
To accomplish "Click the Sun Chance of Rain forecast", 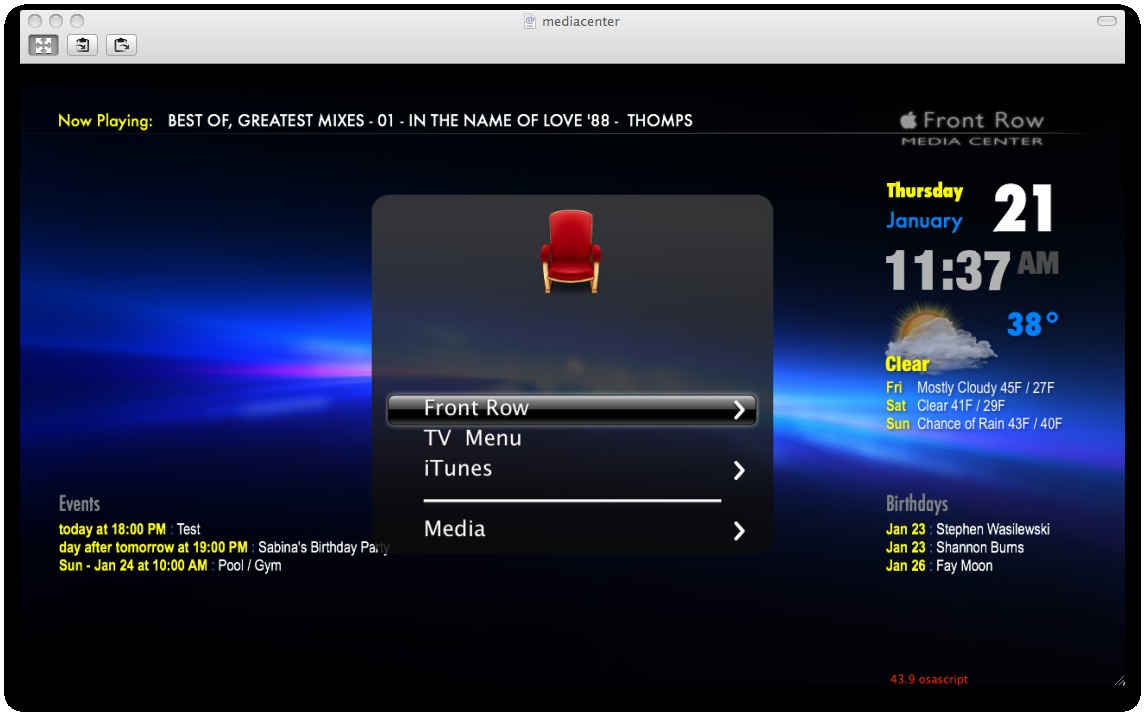I will (974, 424).
